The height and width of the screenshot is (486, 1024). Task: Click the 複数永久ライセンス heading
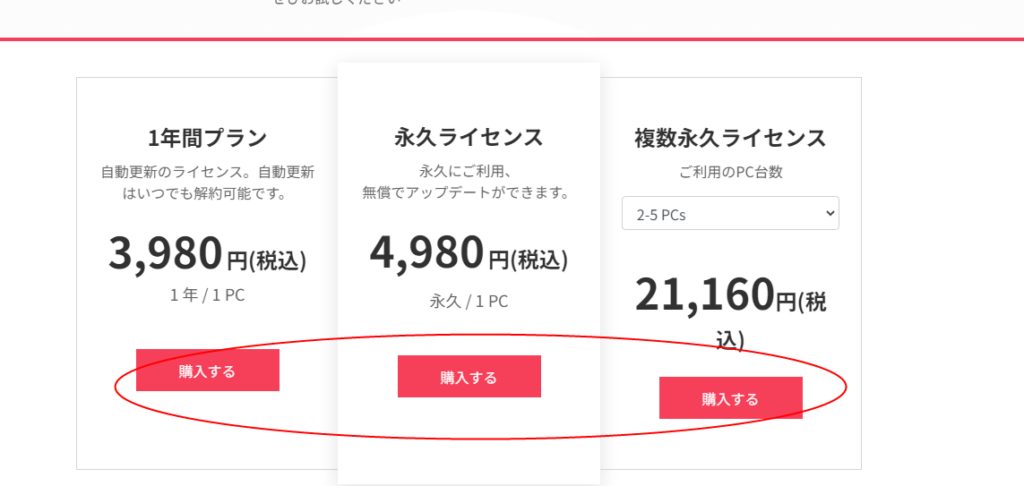(730, 137)
